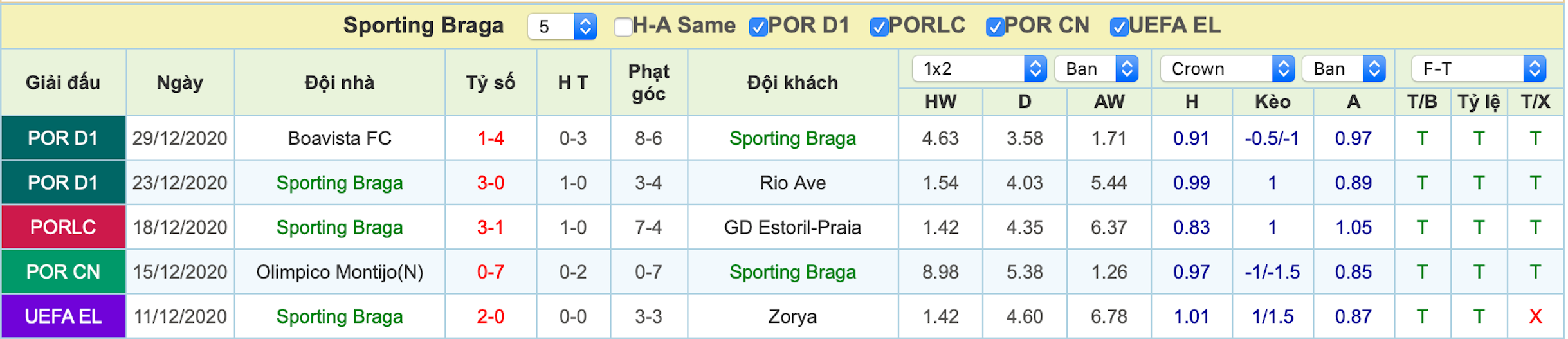The image size is (1568, 339).
Task: Open the Ban dropdown next to 1x2
Action: [x=1097, y=68]
